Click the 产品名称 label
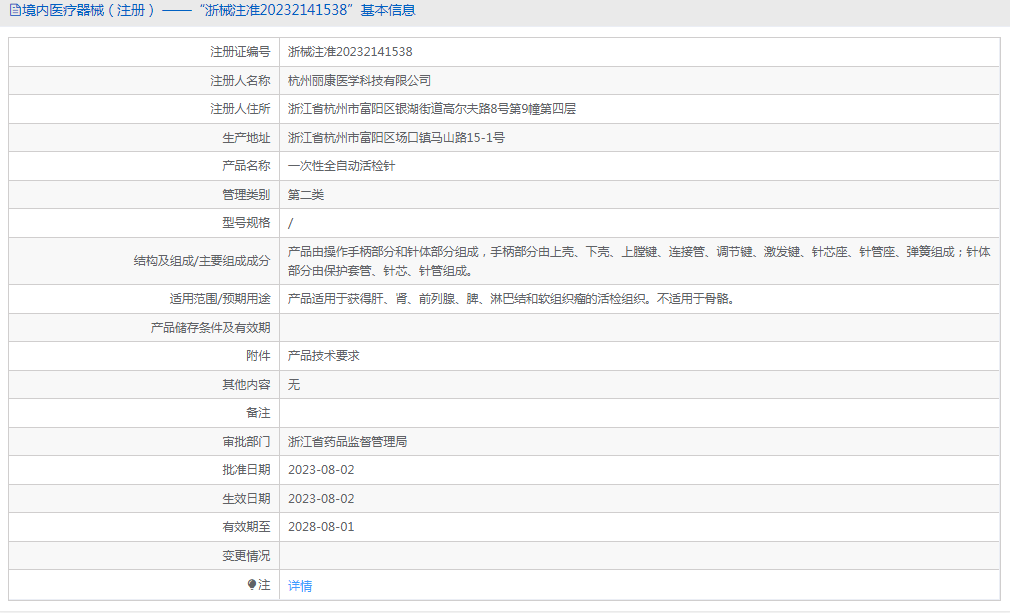 tap(246, 166)
